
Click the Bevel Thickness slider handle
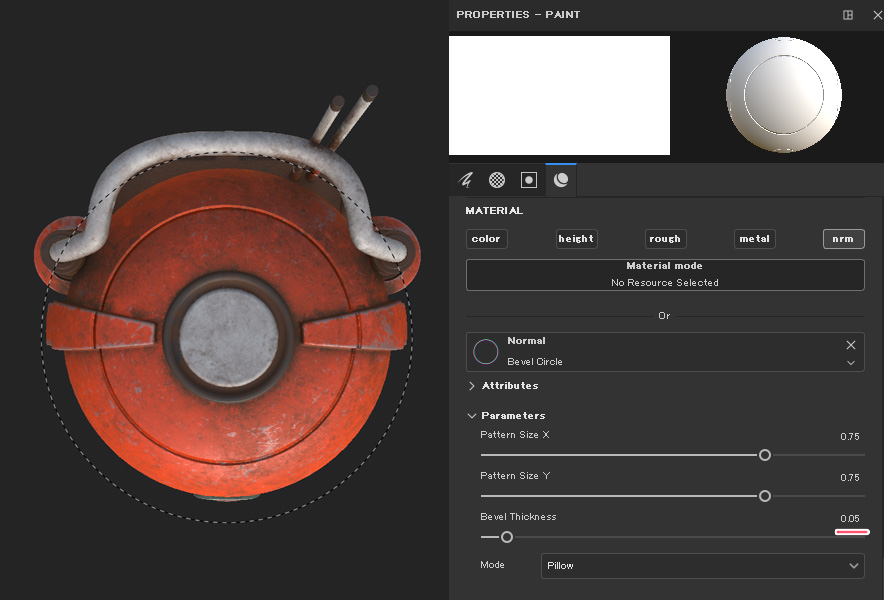click(507, 537)
